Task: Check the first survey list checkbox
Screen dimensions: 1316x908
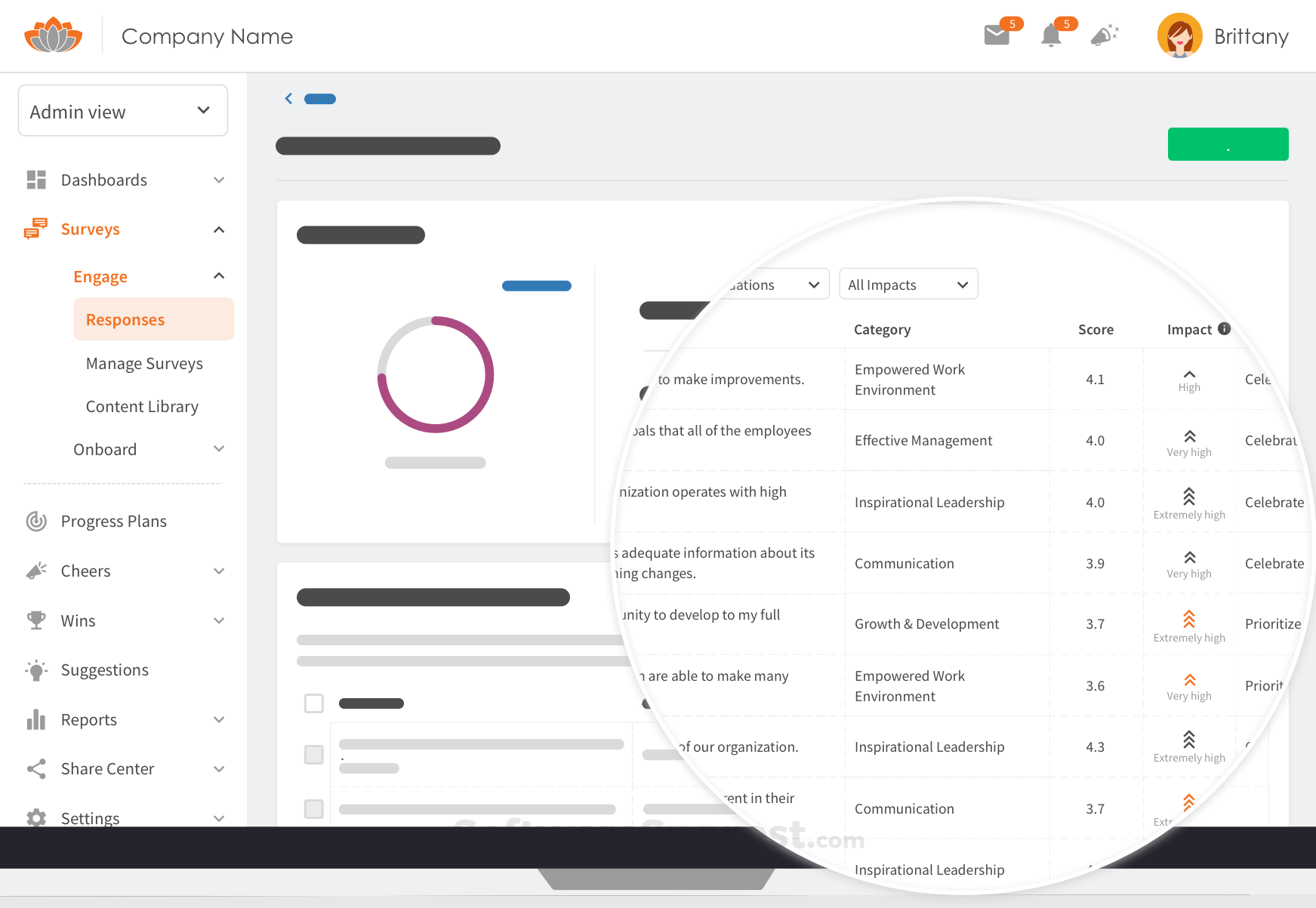Action: (x=313, y=703)
